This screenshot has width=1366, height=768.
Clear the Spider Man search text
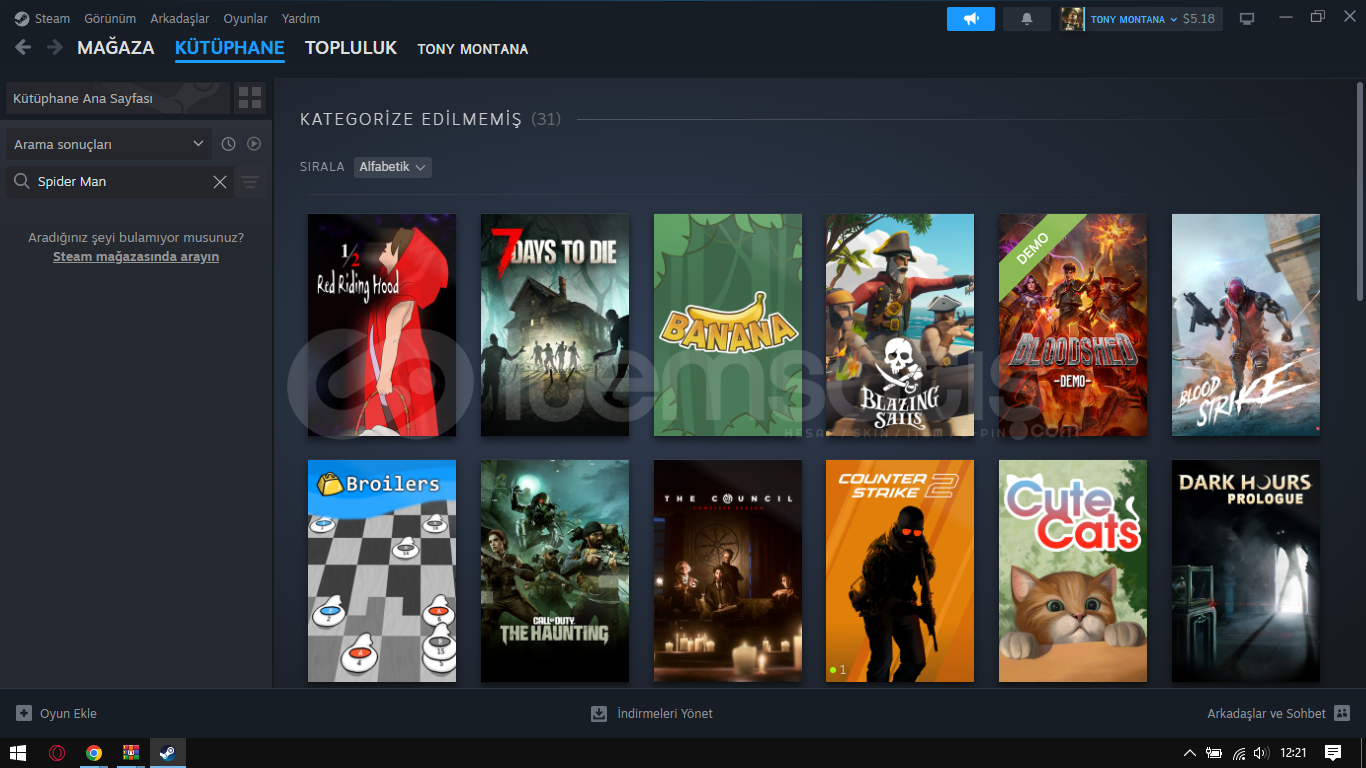tap(220, 182)
